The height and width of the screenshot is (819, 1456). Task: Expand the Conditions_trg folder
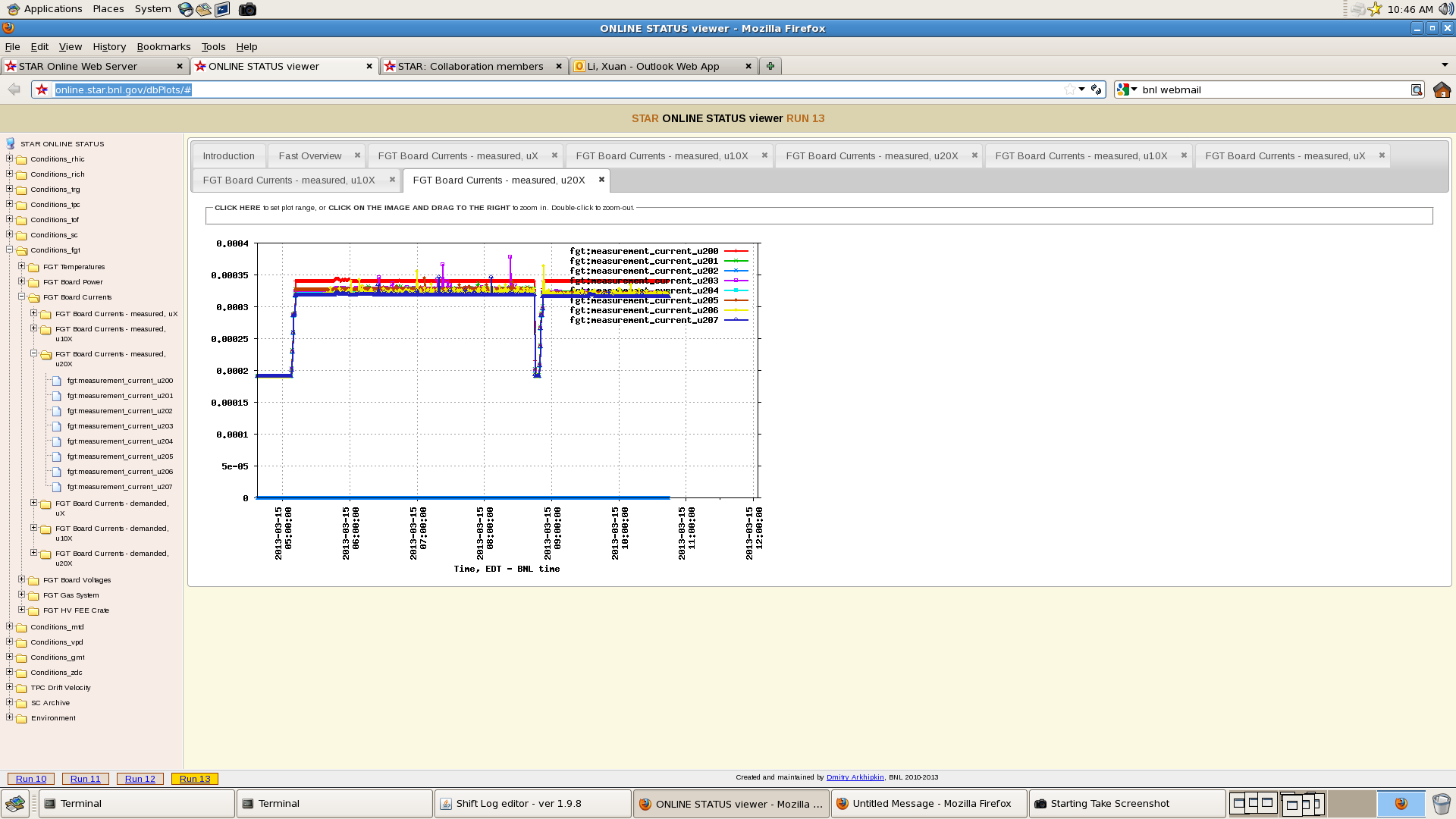(9, 189)
